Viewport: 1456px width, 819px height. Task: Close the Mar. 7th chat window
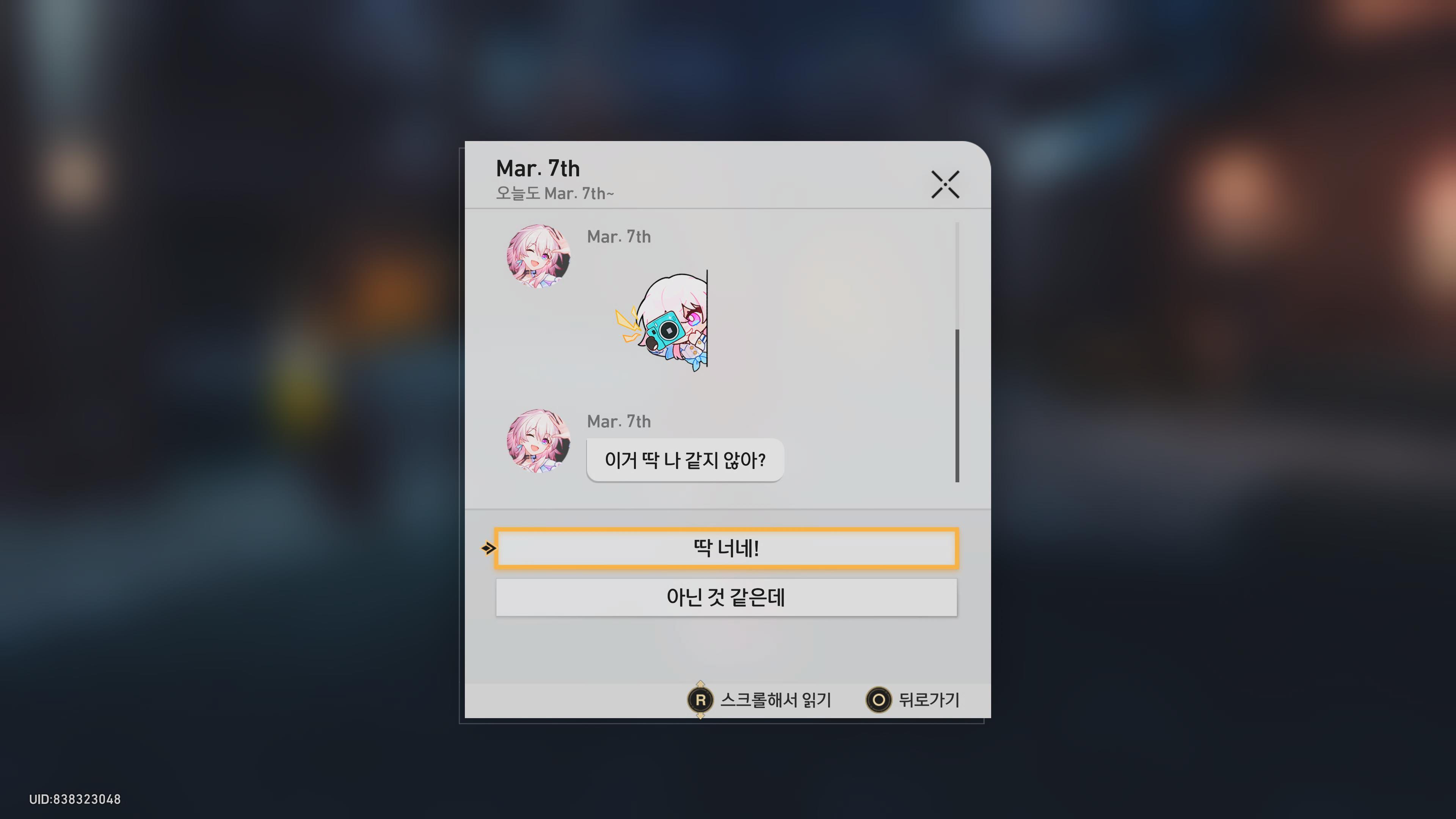coord(945,184)
